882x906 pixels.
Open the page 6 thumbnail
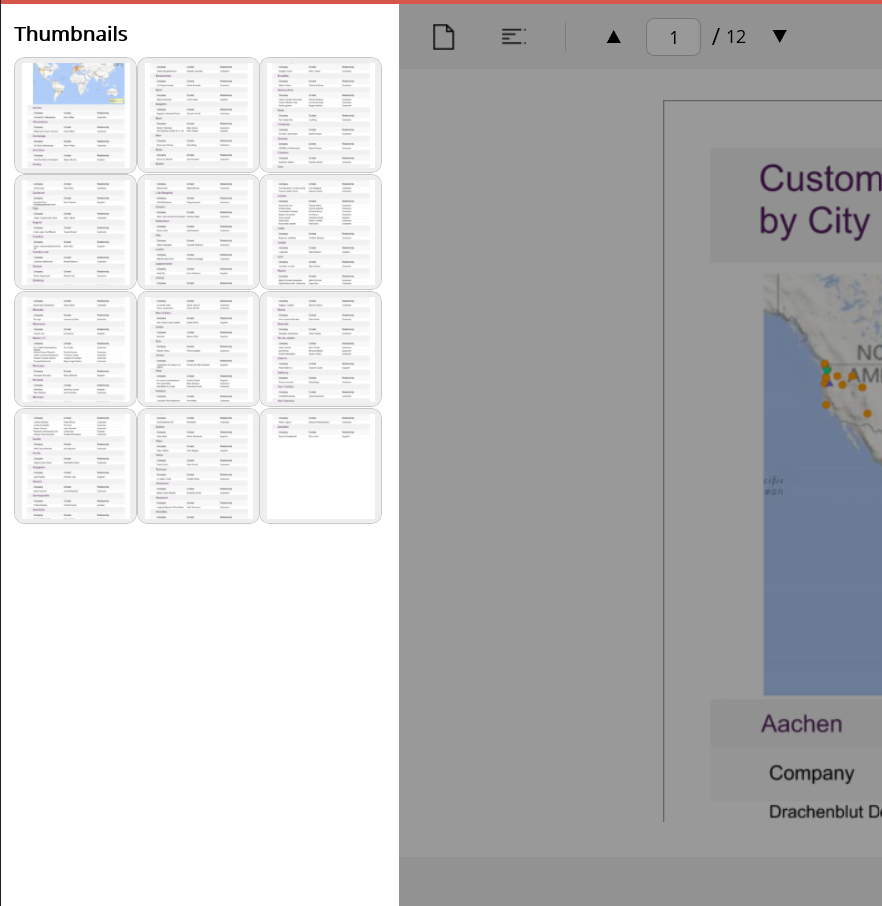321,232
